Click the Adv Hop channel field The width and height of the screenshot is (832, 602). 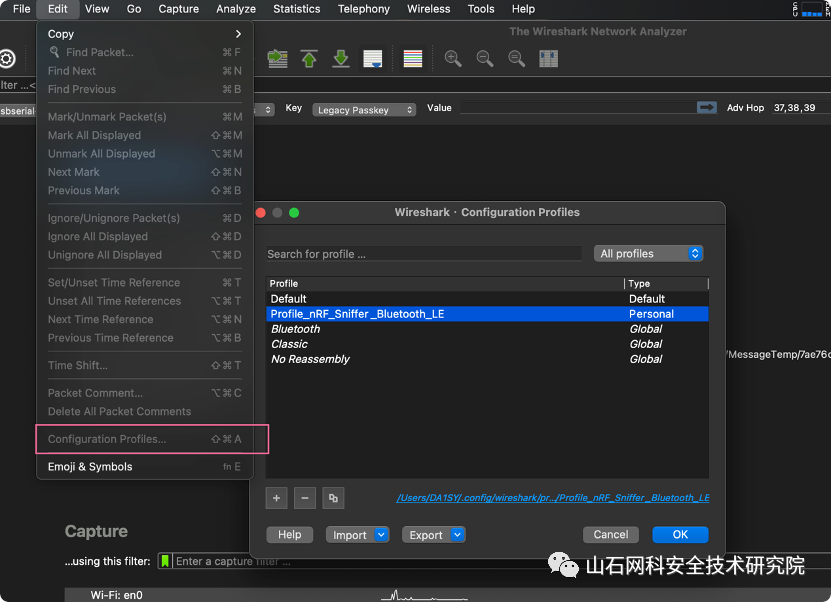799,108
